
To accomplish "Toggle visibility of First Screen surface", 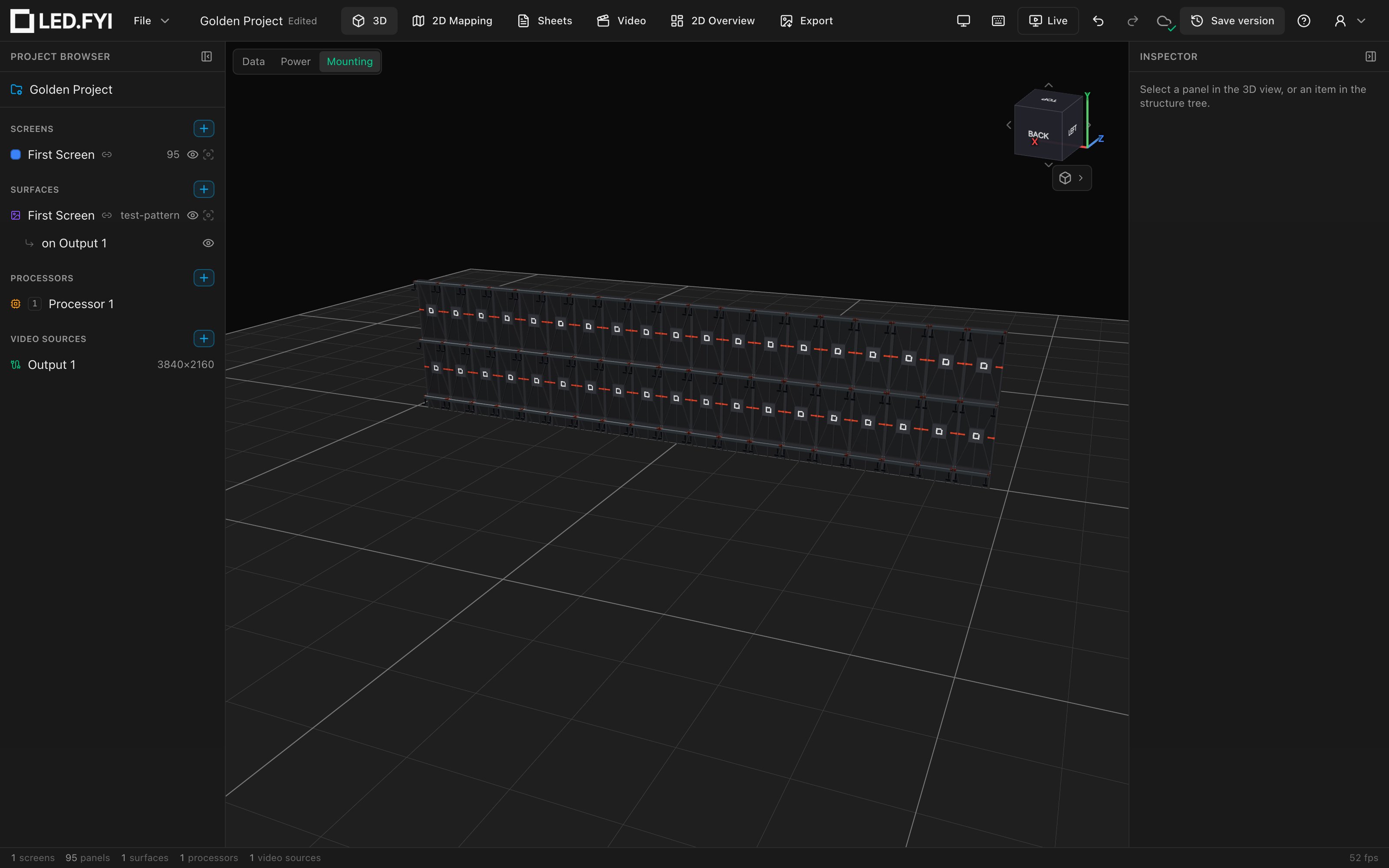I will point(193,215).
